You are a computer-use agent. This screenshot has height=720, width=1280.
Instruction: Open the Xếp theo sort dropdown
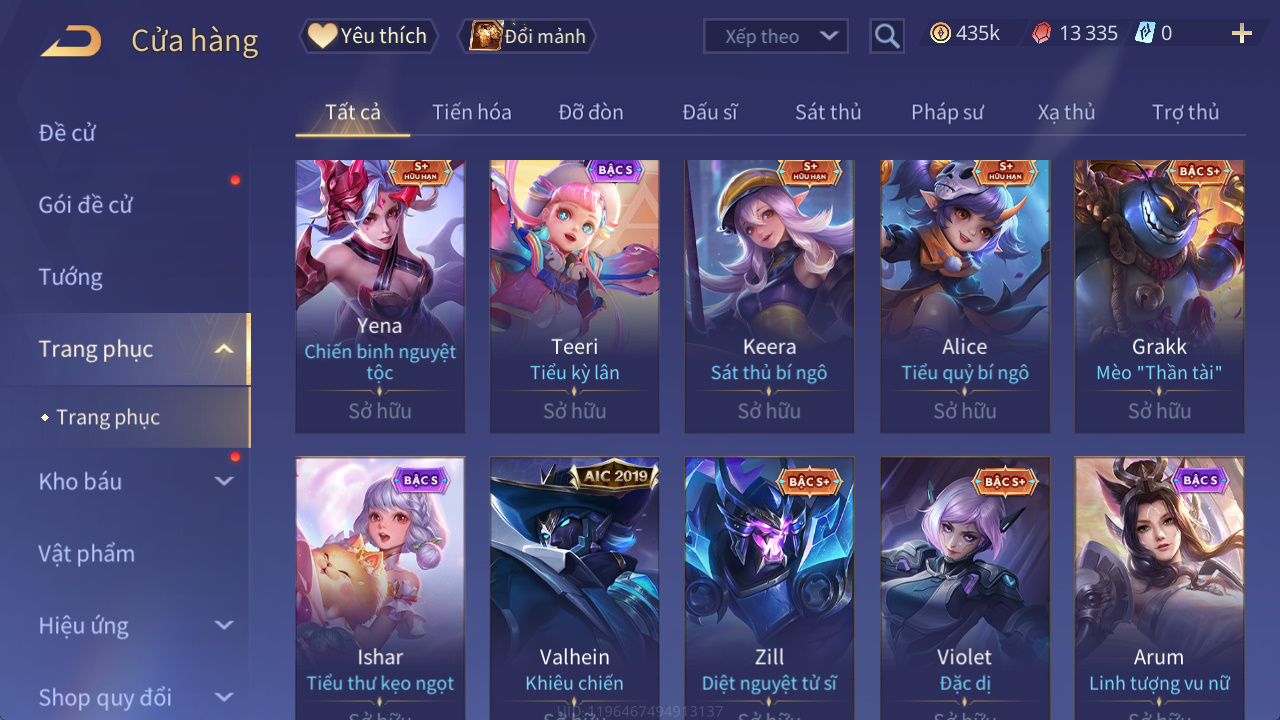coord(776,37)
